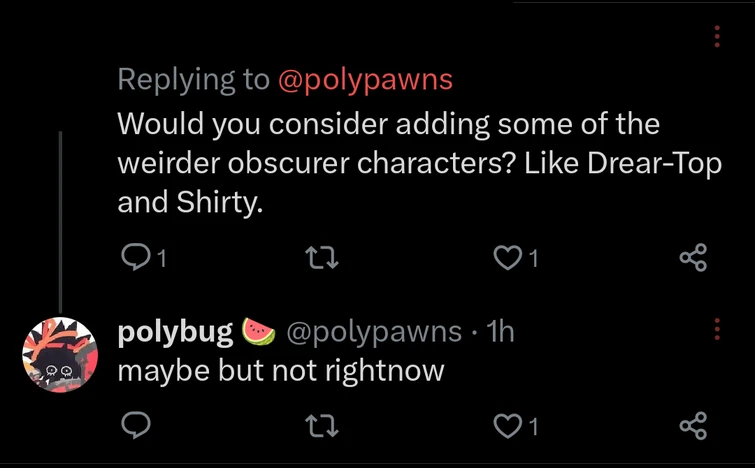Like the Drear-Top and Shirty tweet
Screen dimensions: 755x468
508,259
